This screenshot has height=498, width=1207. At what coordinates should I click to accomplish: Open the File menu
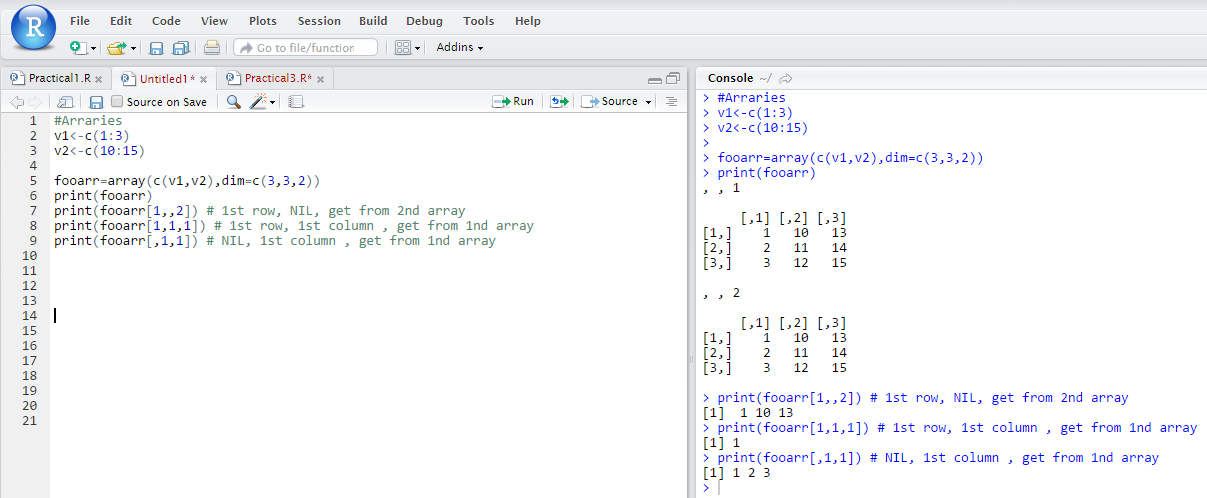pos(80,21)
